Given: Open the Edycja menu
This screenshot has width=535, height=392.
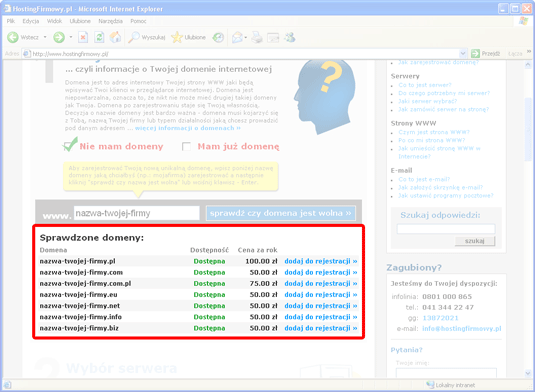Looking at the screenshot, I should pos(31,21).
